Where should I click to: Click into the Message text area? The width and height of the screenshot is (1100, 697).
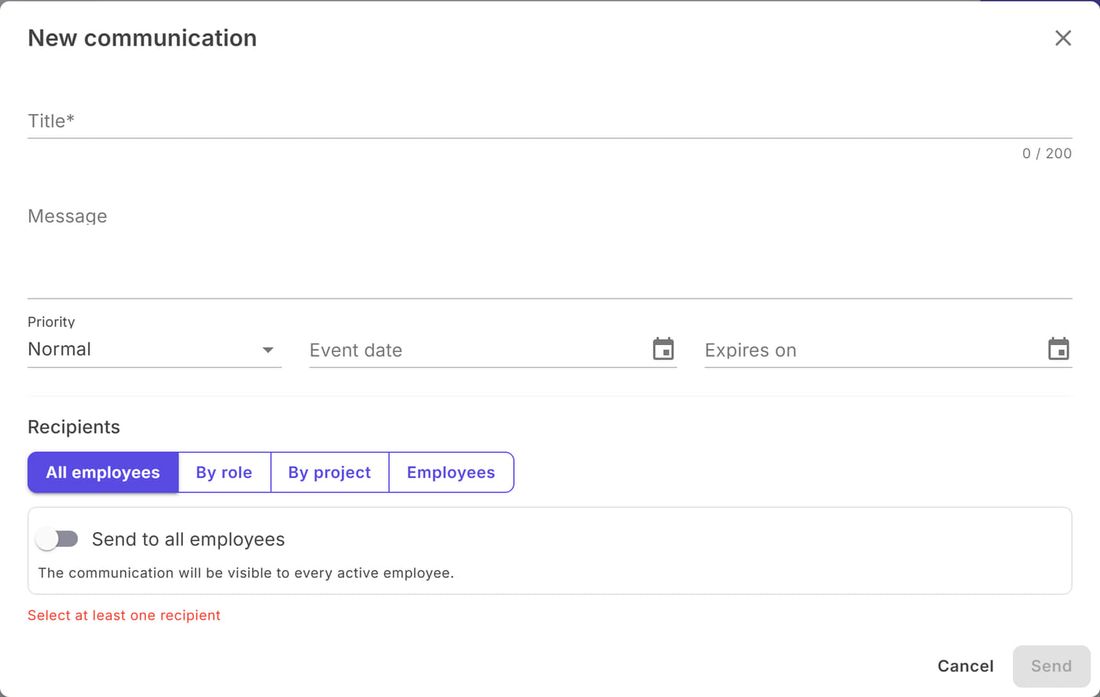(x=549, y=249)
